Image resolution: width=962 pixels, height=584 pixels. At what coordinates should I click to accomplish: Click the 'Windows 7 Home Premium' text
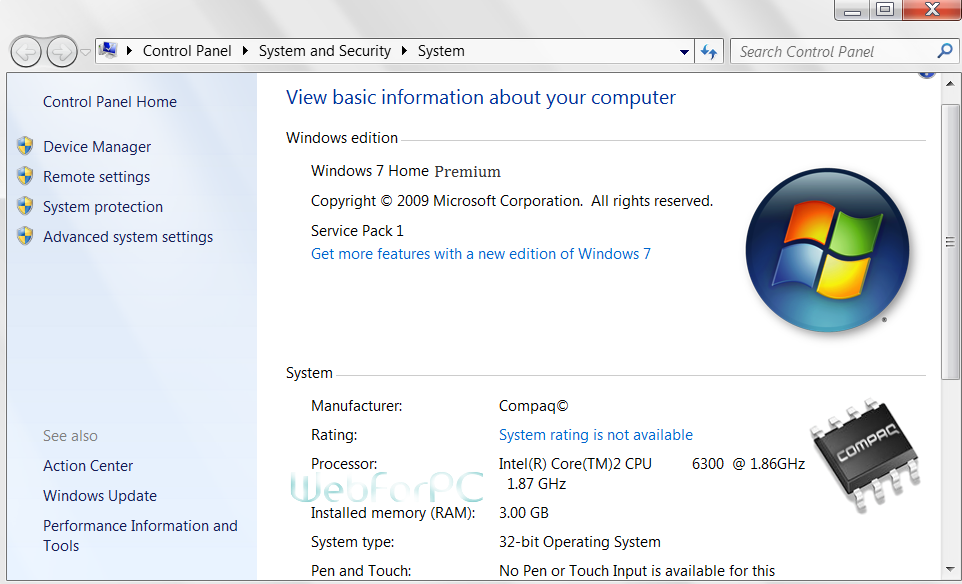406,171
